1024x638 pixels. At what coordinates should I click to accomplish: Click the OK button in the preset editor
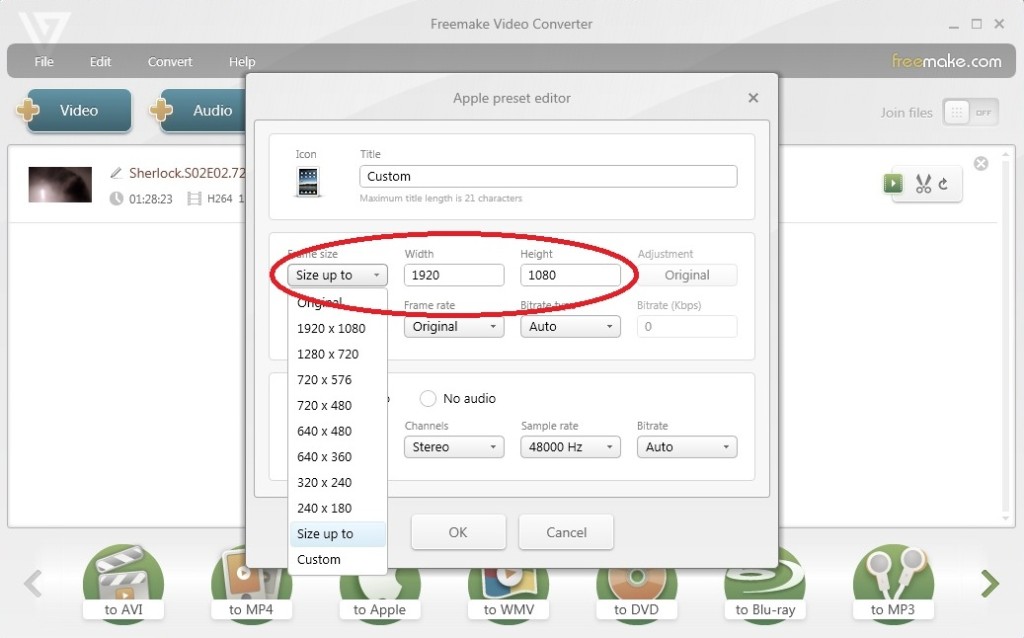tap(458, 532)
